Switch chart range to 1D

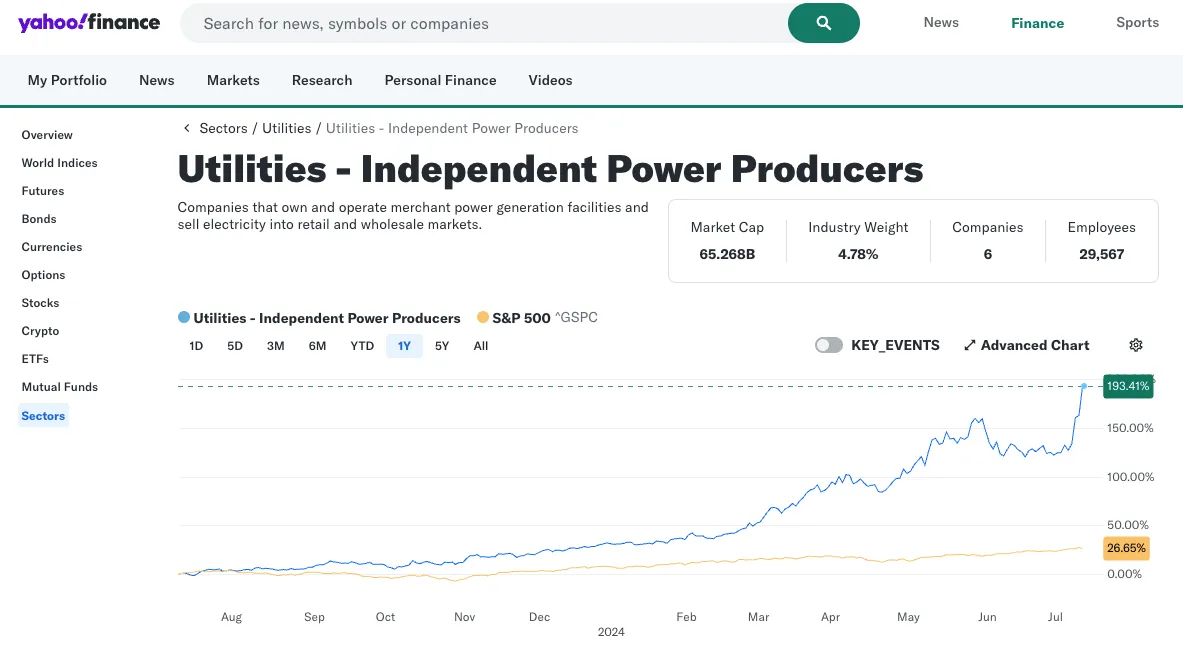click(x=196, y=346)
